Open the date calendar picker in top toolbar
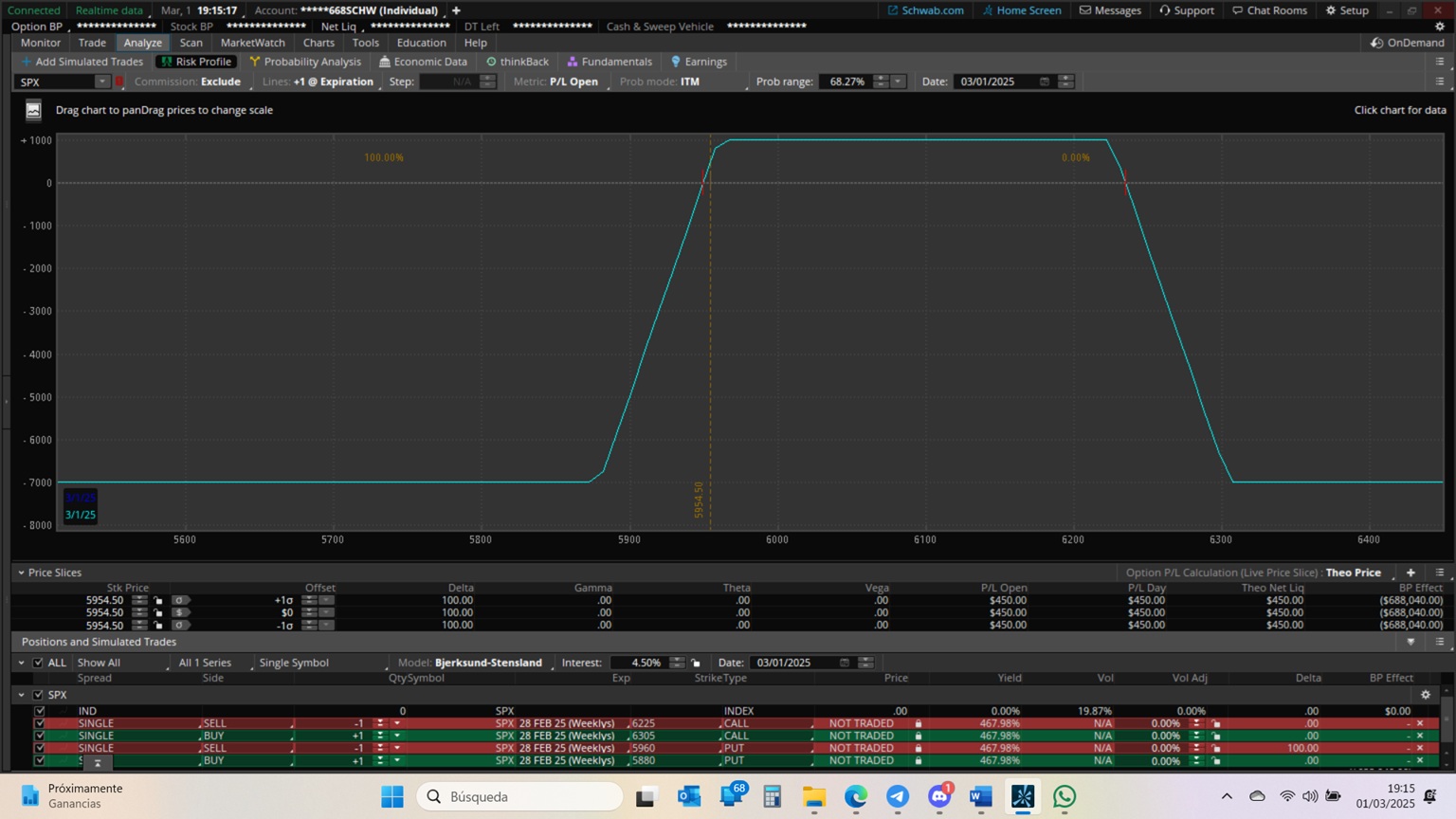This screenshot has height=819, width=1456. coord(1045,82)
